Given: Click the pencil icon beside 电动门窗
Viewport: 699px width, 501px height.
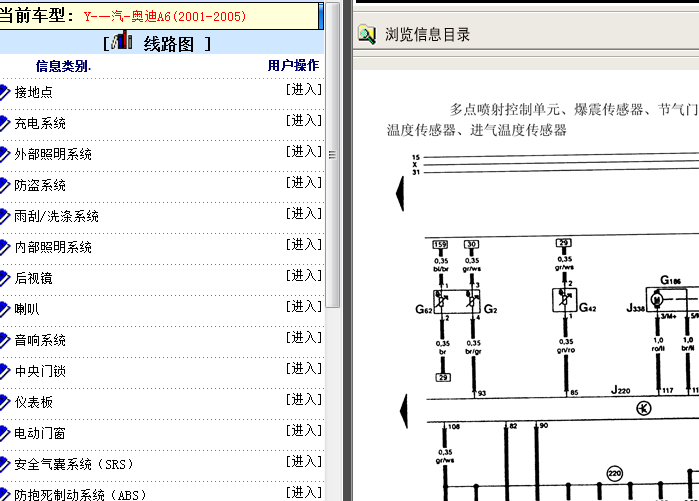Looking at the screenshot, I should 4,433.
